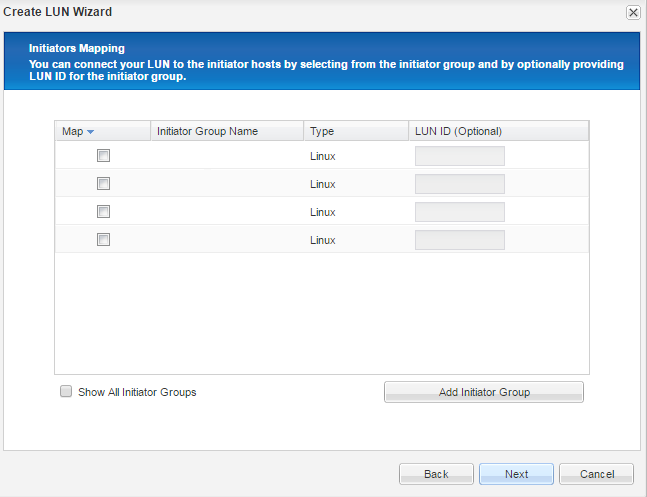Tick the Map checkbox in the second row
This screenshot has width=647, height=497.
(x=103, y=184)
